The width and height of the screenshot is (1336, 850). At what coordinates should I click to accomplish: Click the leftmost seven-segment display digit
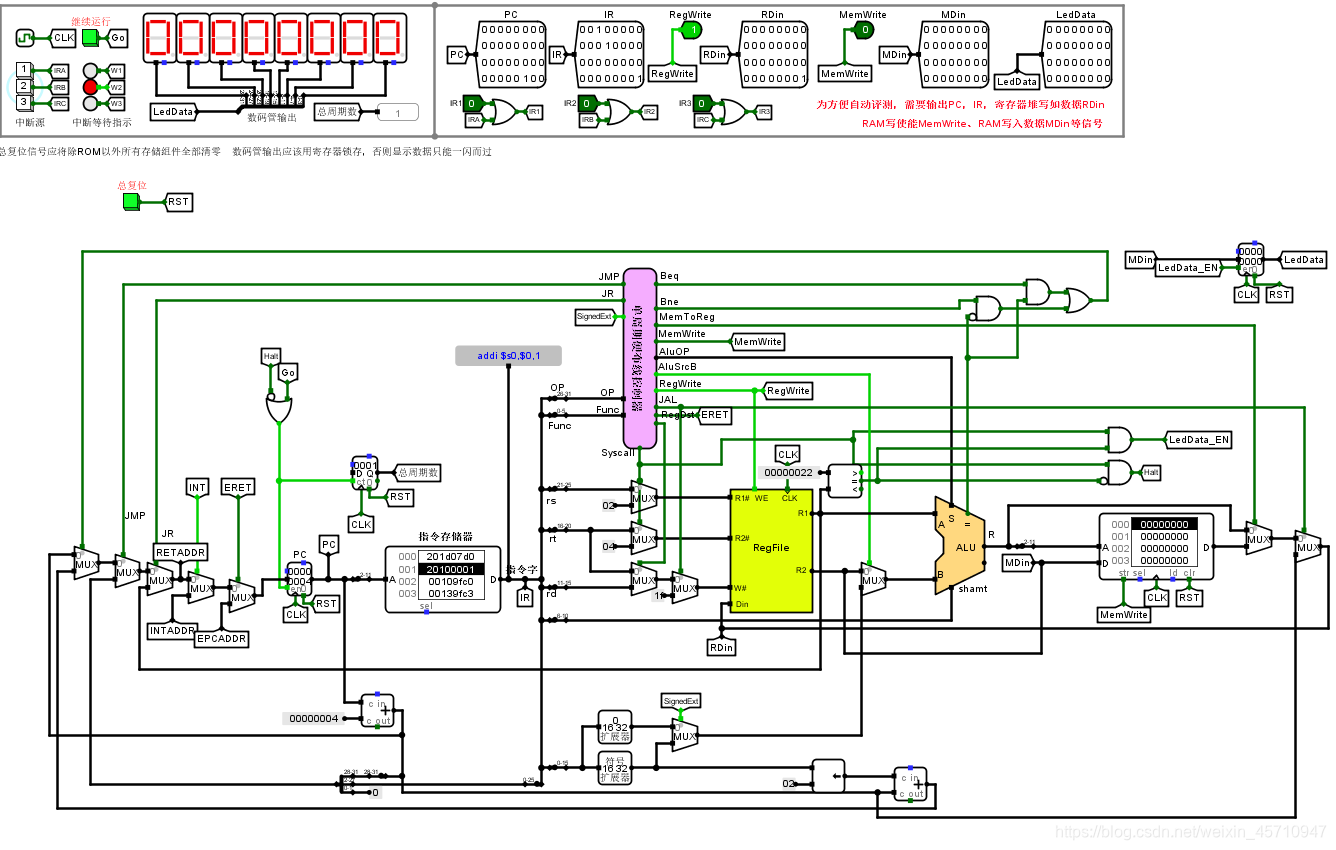pyautogui.click(x=161, y=38)
